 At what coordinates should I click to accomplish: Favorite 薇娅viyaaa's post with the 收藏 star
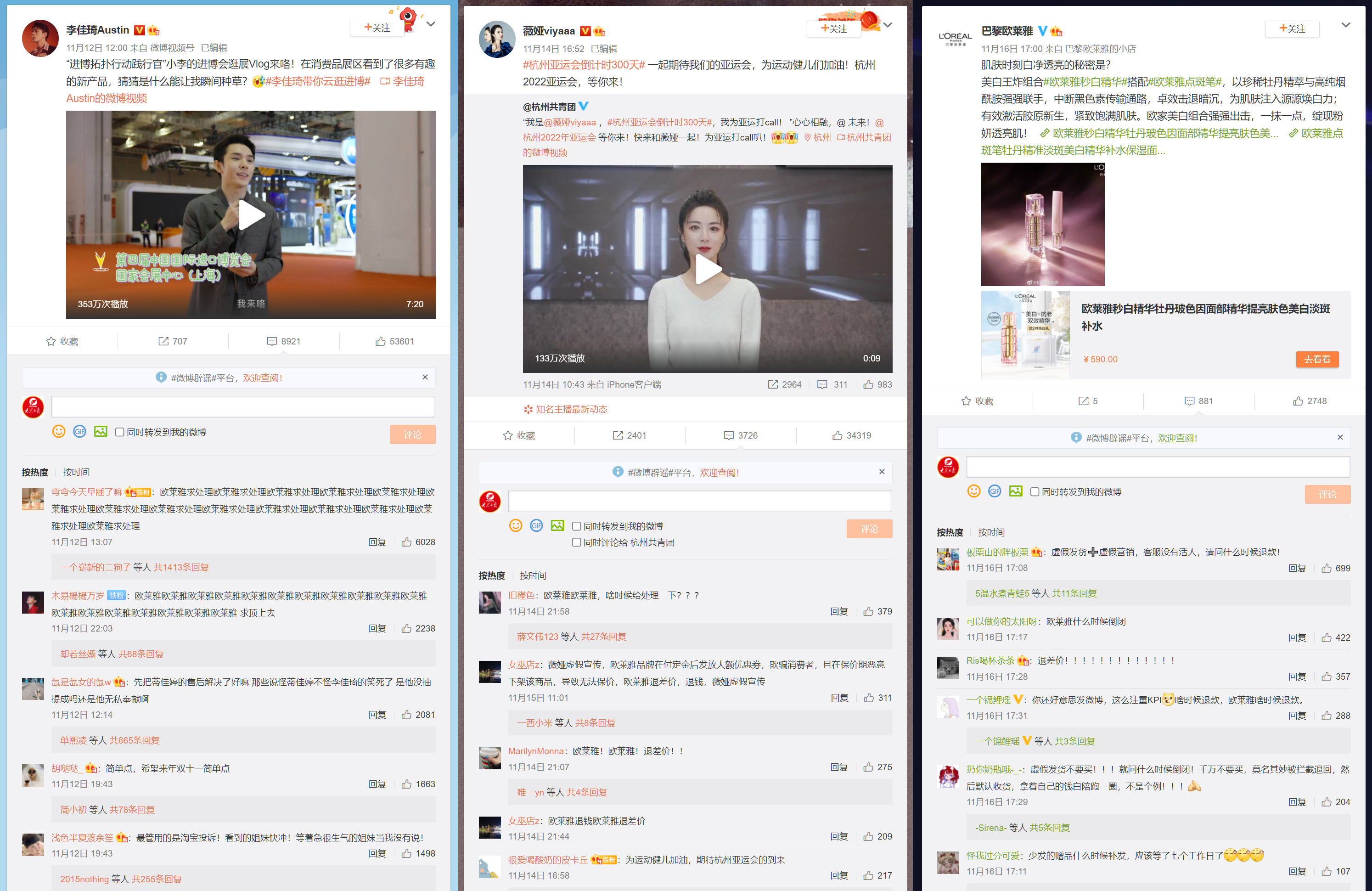519,435
